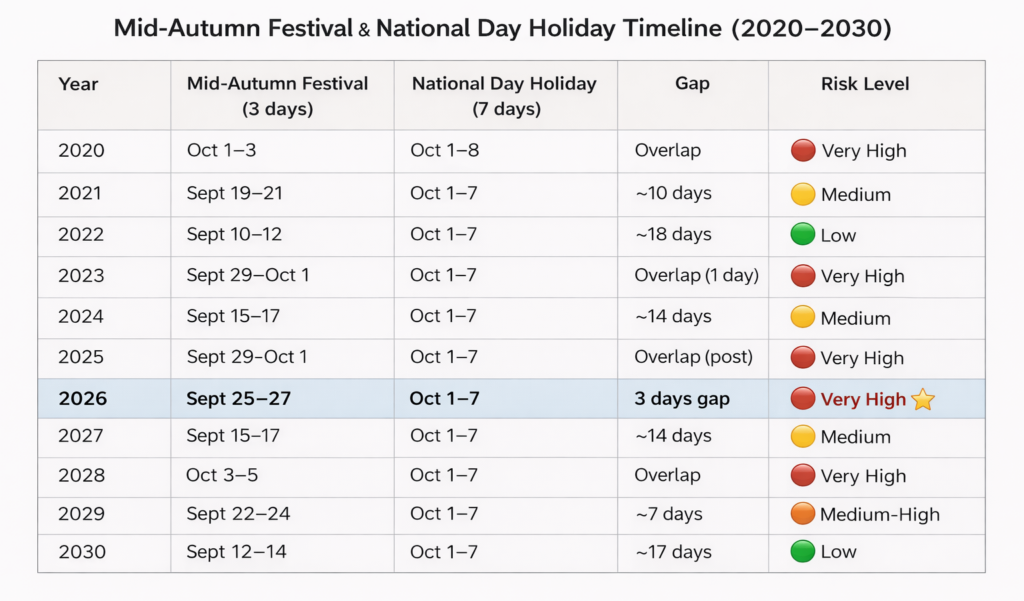Click the red circle in 2023 row
Viewport: 1024px width, 601px height.
click(x=803, y=276)
